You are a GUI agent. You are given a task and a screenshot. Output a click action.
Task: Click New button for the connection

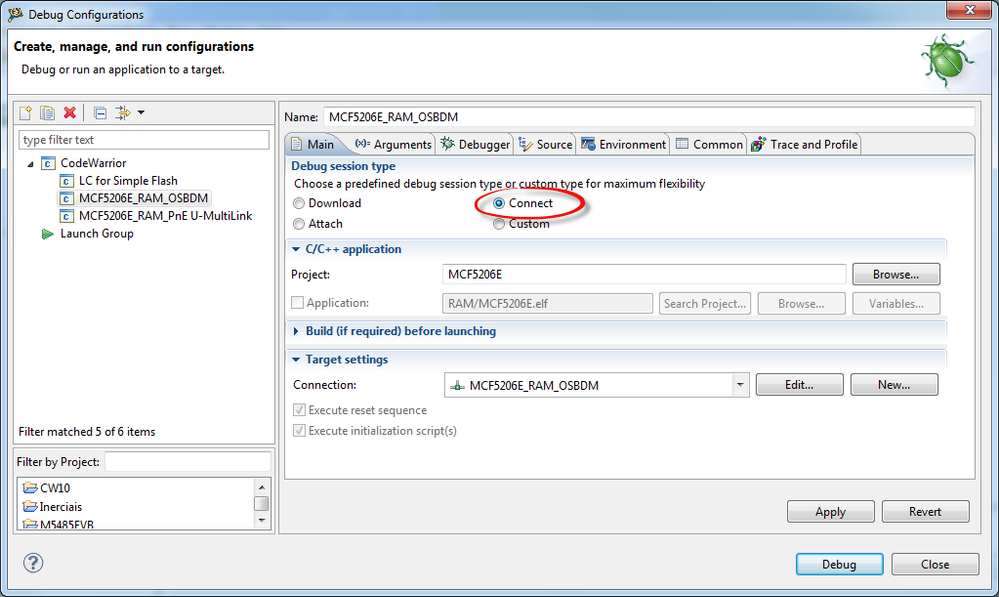tap(894, 385)
